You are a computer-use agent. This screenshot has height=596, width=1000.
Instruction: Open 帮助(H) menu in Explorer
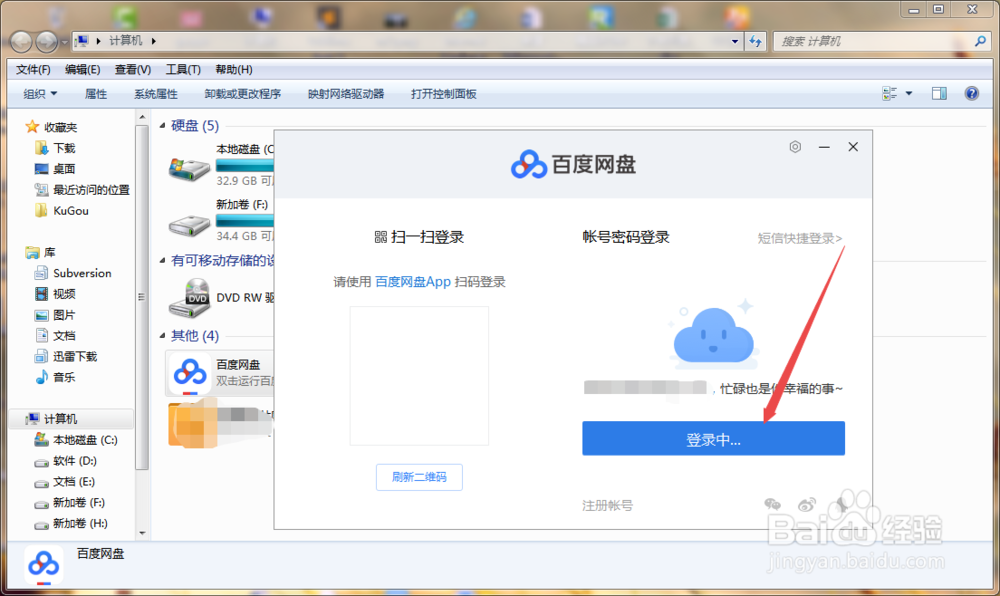233,69
